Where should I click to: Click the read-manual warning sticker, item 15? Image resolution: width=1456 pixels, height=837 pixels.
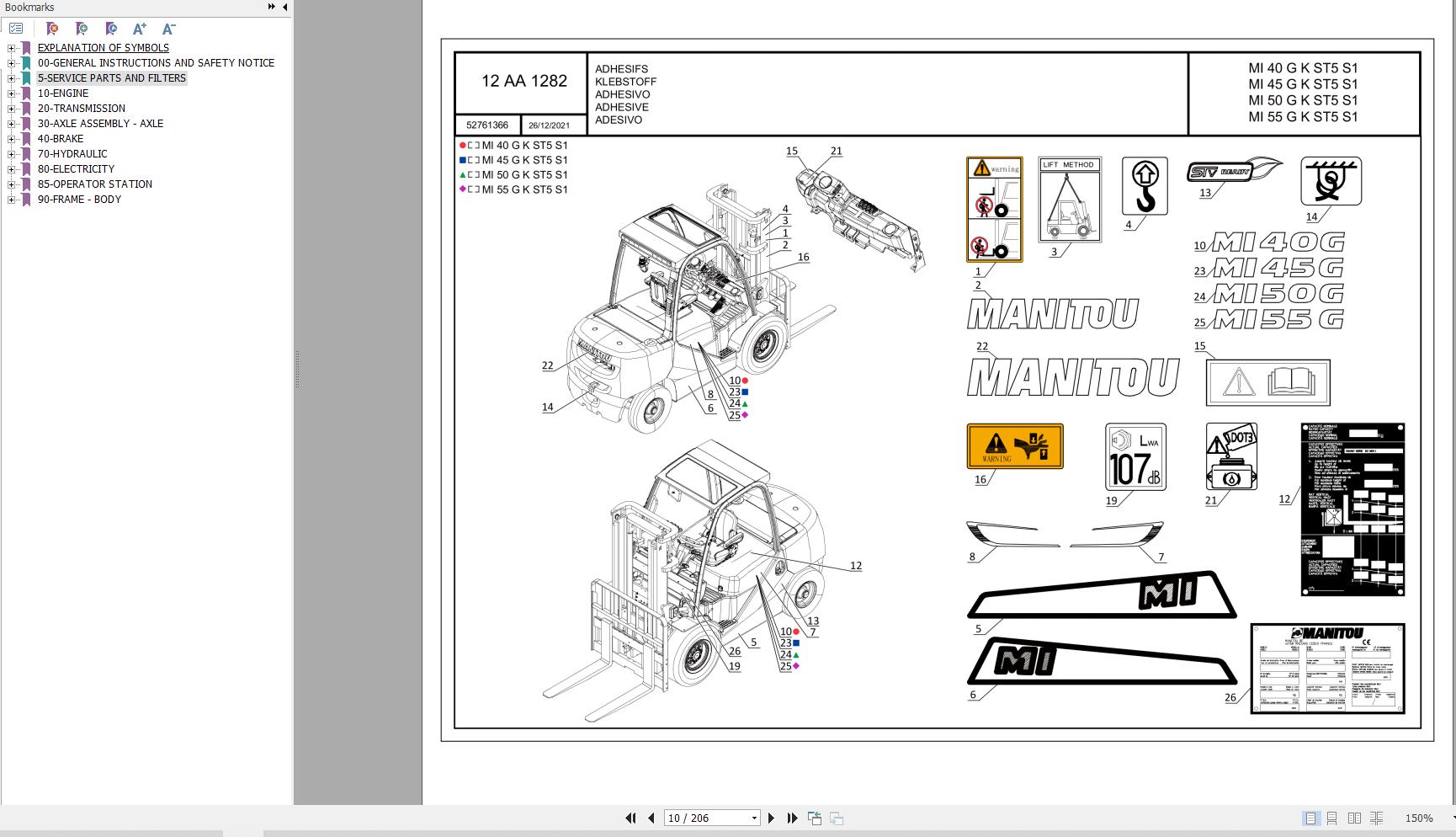(x=1267, y=383)
